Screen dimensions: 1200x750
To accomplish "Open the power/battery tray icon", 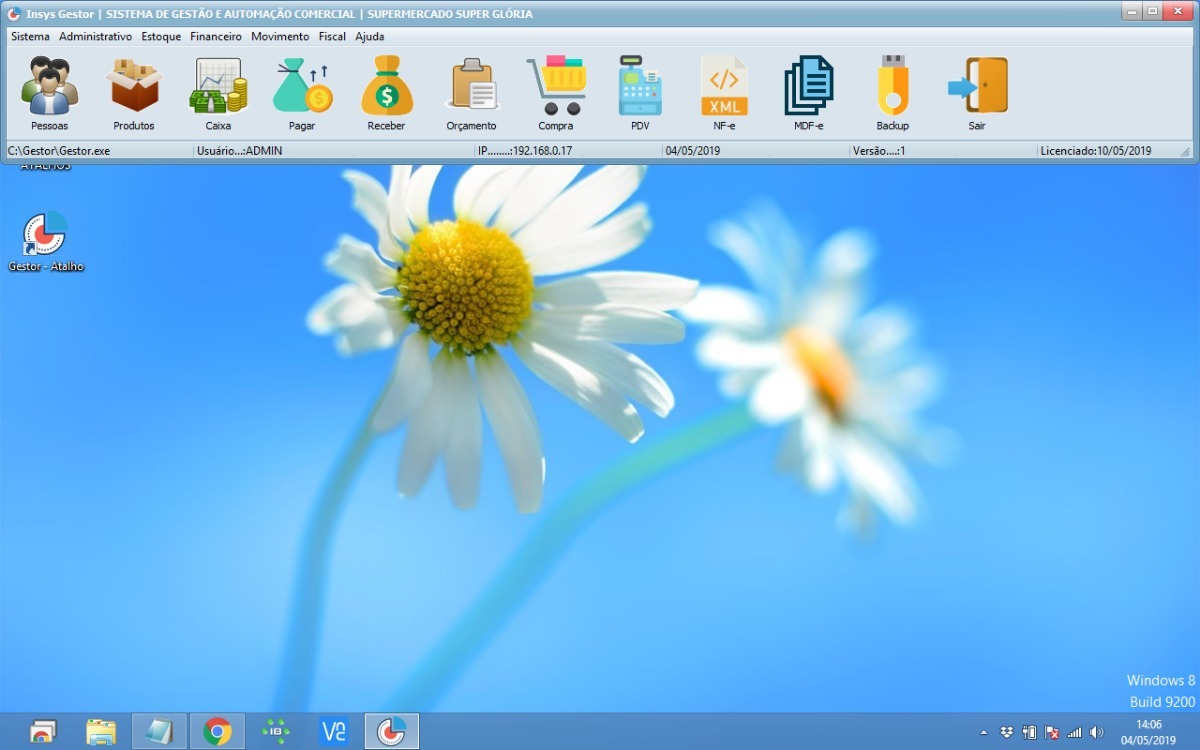I will 1029,733.
